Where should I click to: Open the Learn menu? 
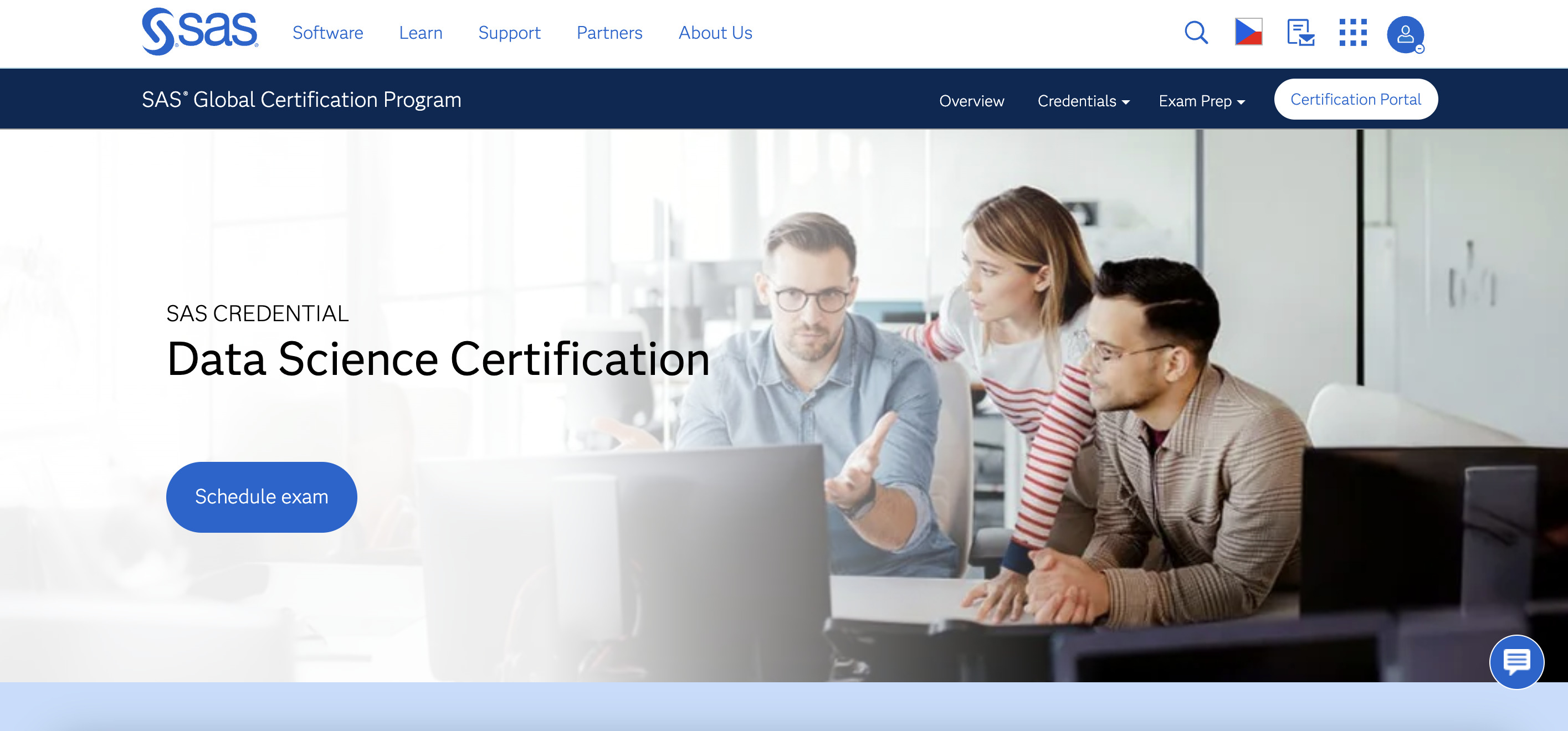tap(421, 32)
